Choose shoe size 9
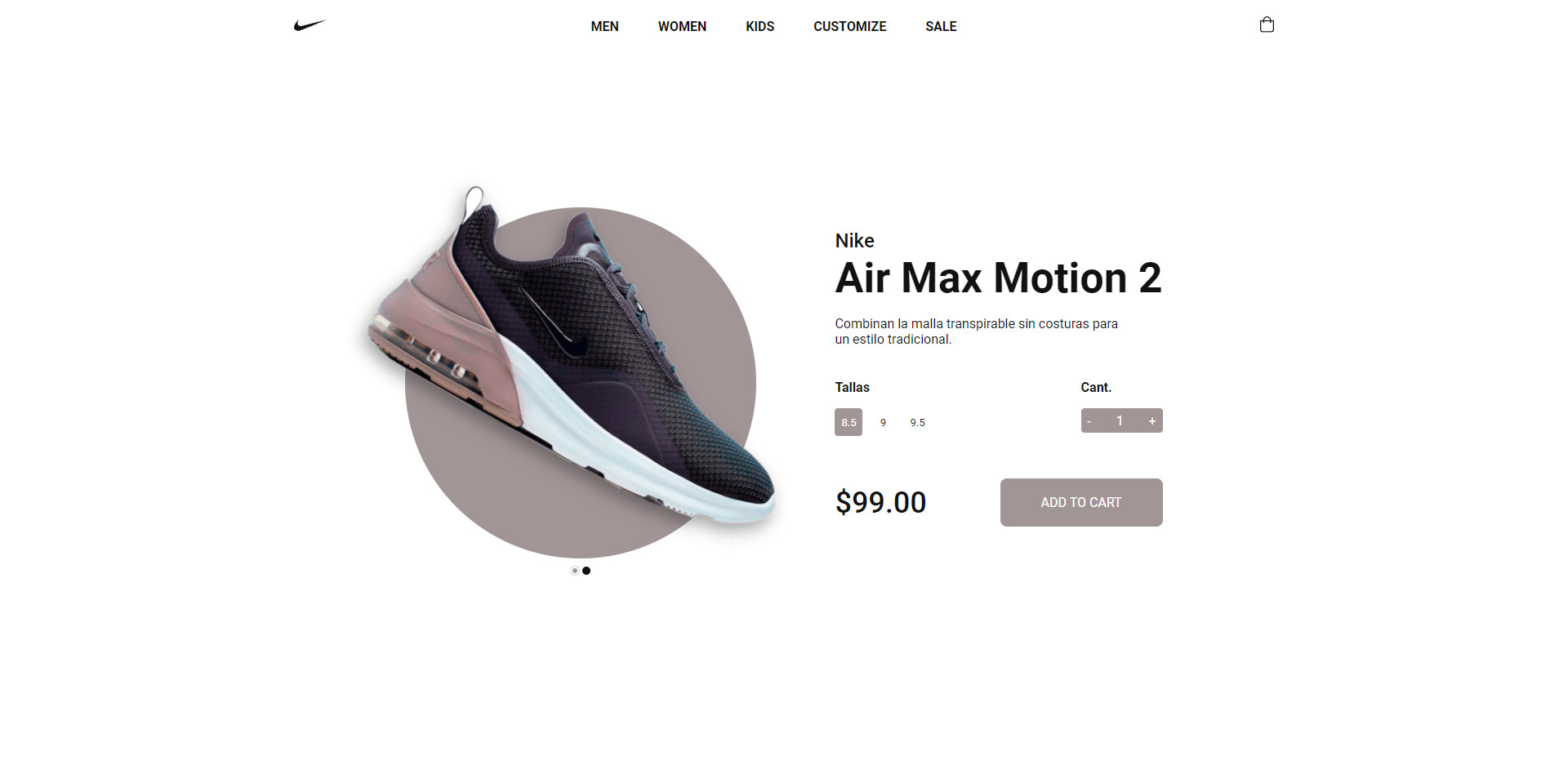 [883, 422]
